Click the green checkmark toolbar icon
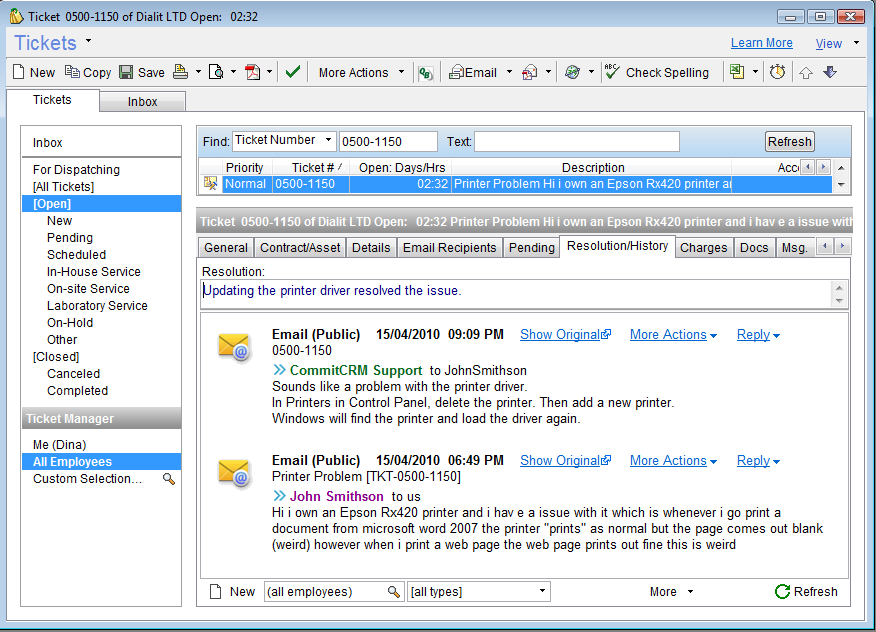 (293, 72)
